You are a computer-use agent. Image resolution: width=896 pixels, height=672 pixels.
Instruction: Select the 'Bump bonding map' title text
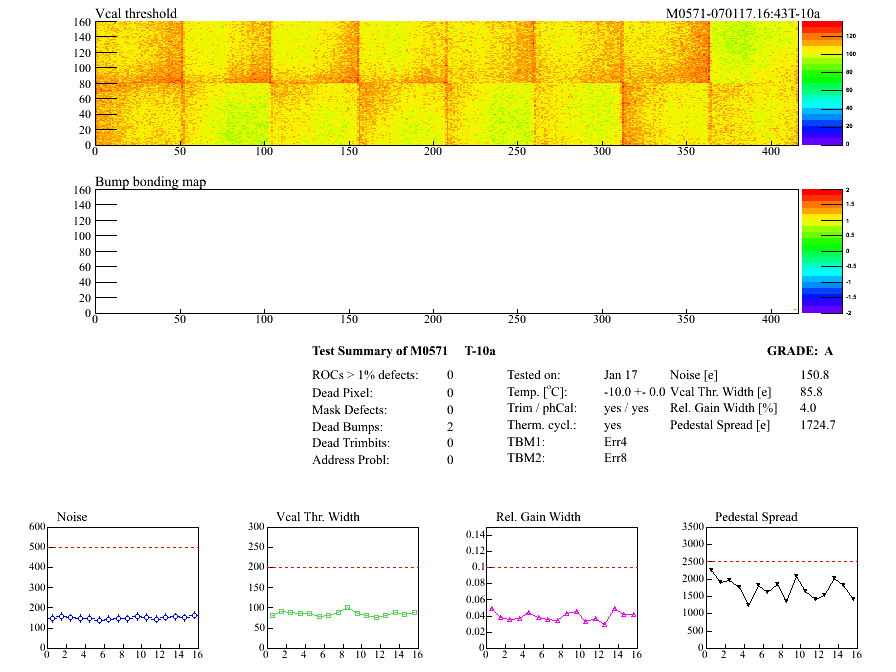(x=150, y=182)
